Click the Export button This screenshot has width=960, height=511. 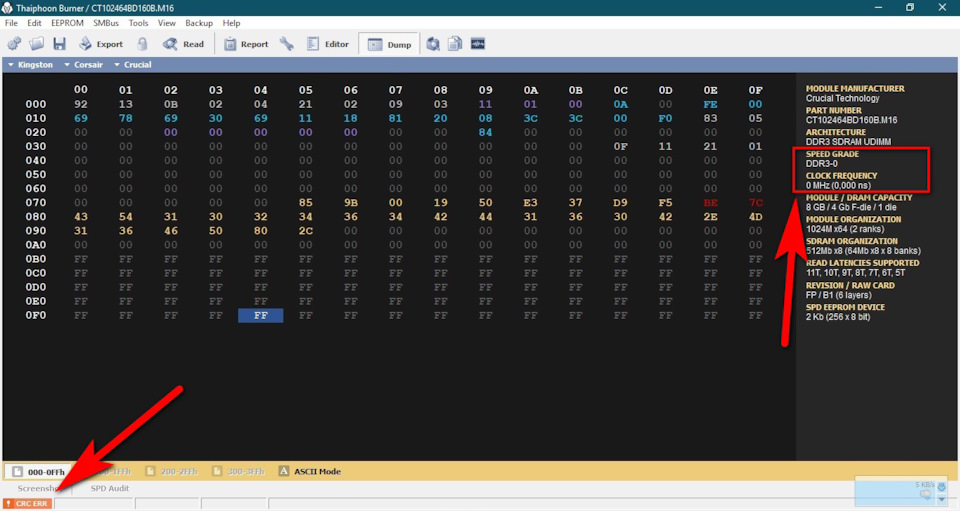[x=101, y=44]
